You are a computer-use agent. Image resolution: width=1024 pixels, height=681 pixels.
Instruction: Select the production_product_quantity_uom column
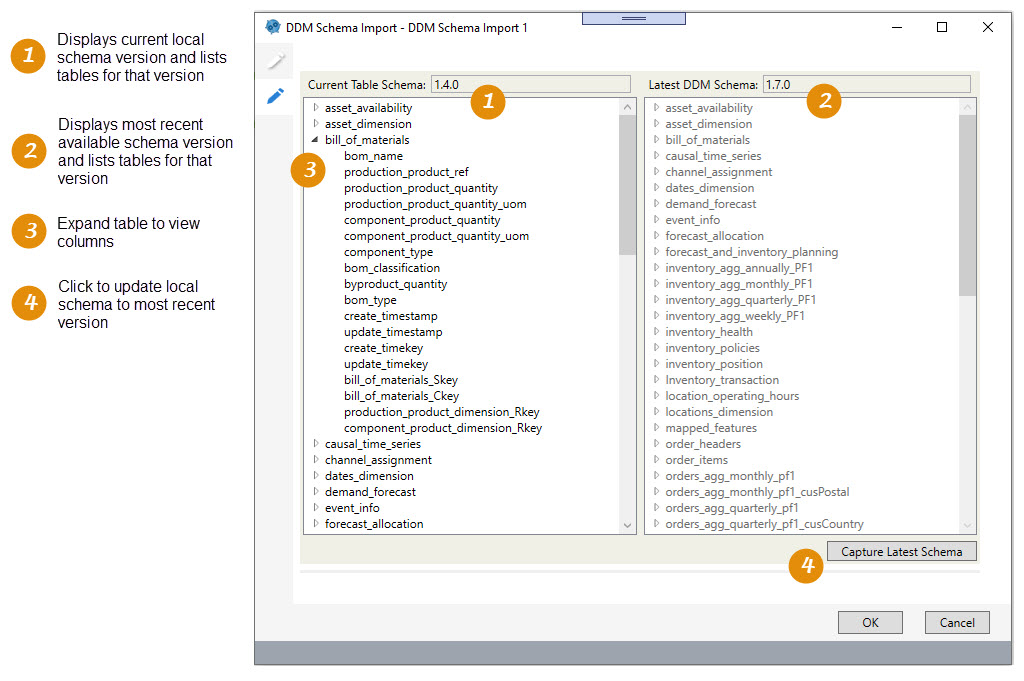coord(435,204)
